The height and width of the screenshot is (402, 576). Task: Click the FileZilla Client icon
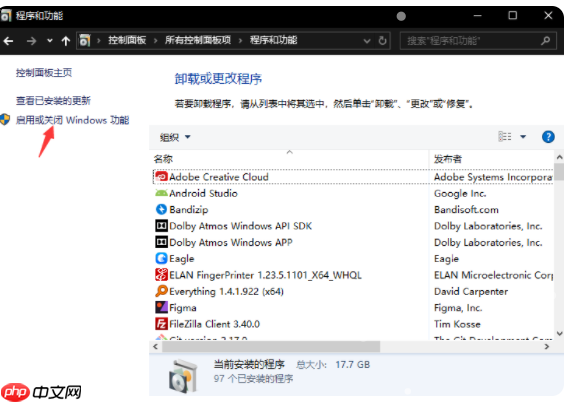click(161, 324)
